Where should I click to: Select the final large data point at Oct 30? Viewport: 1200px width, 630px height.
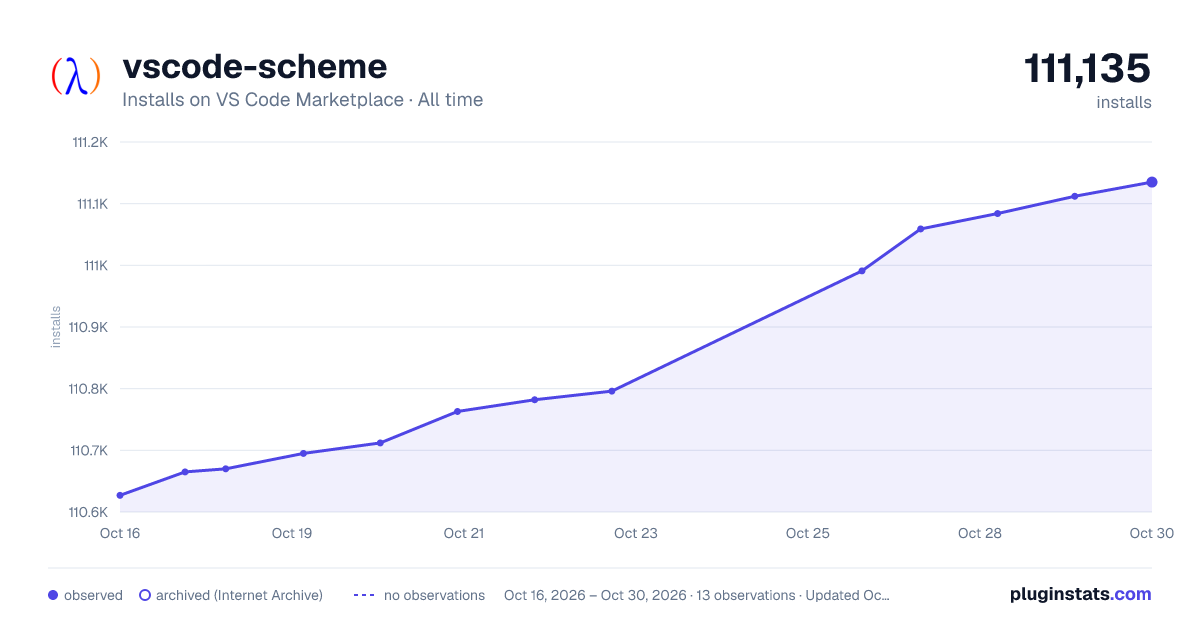[1152, 182]
